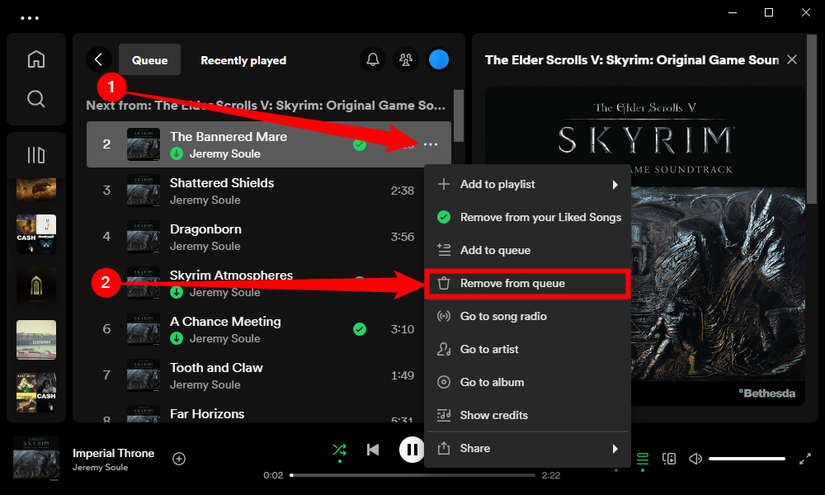Click the user profile avatar
The height and width of the screenshot is (495, 825).
439,60
